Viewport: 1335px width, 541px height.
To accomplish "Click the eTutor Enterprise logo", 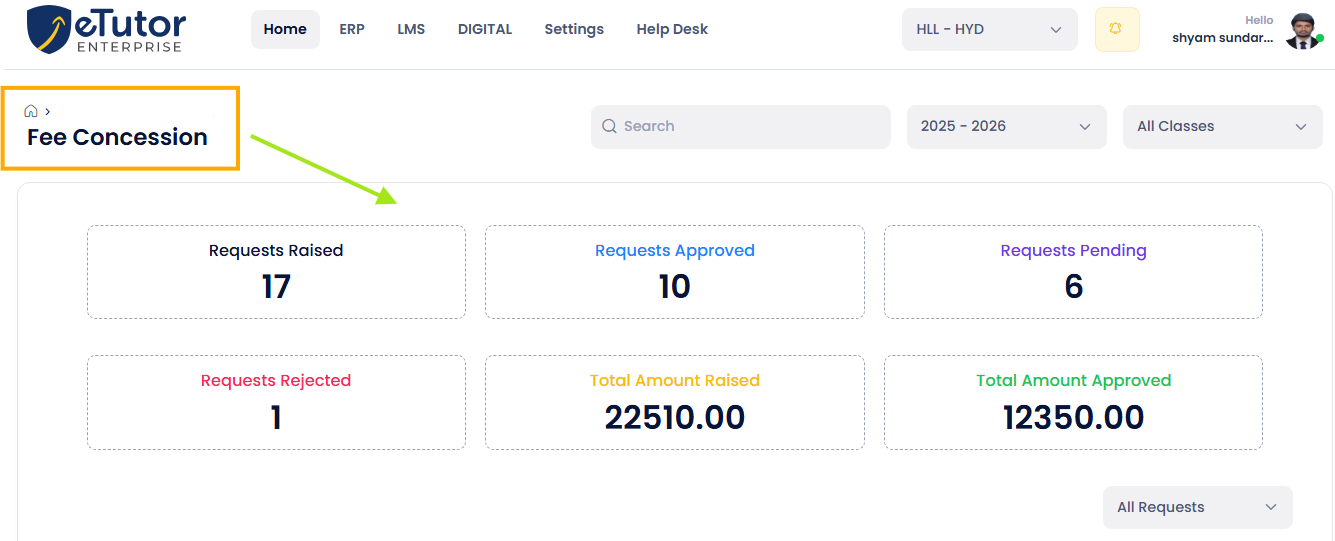I will (107, 30).
